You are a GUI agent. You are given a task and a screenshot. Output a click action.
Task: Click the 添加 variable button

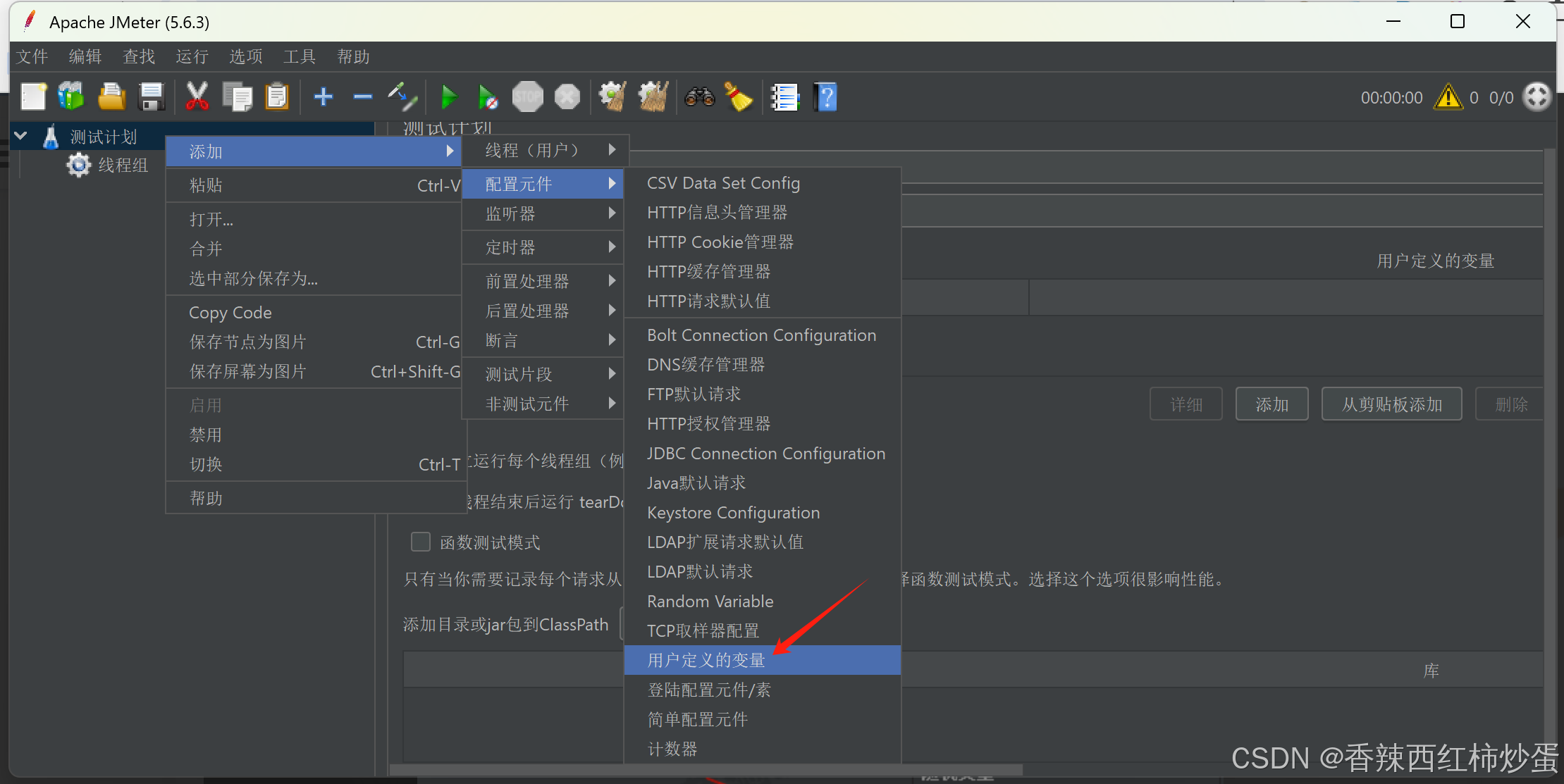coord(1271,404)
